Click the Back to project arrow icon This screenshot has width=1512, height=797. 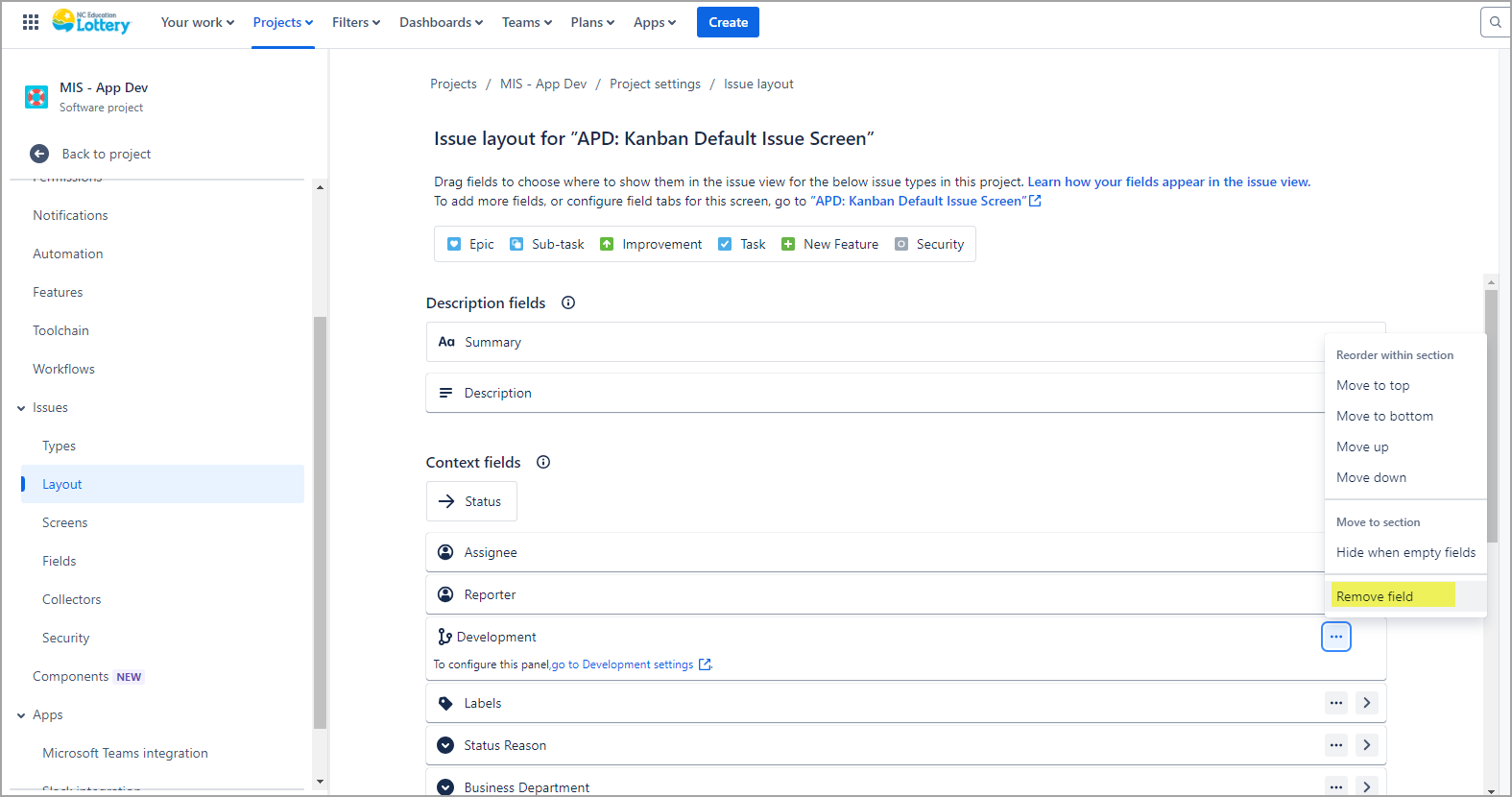(39, 154)
